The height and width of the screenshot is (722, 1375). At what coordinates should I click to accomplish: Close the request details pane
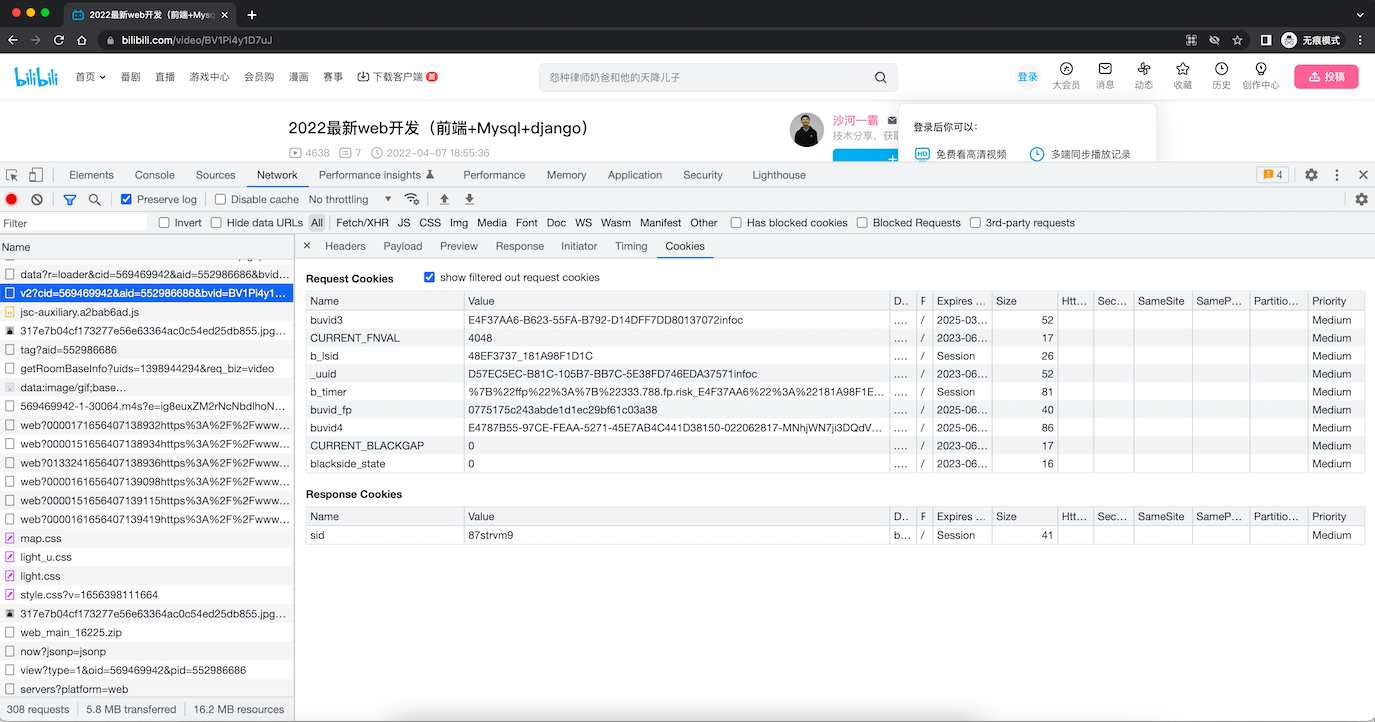(x=307, y=246)
